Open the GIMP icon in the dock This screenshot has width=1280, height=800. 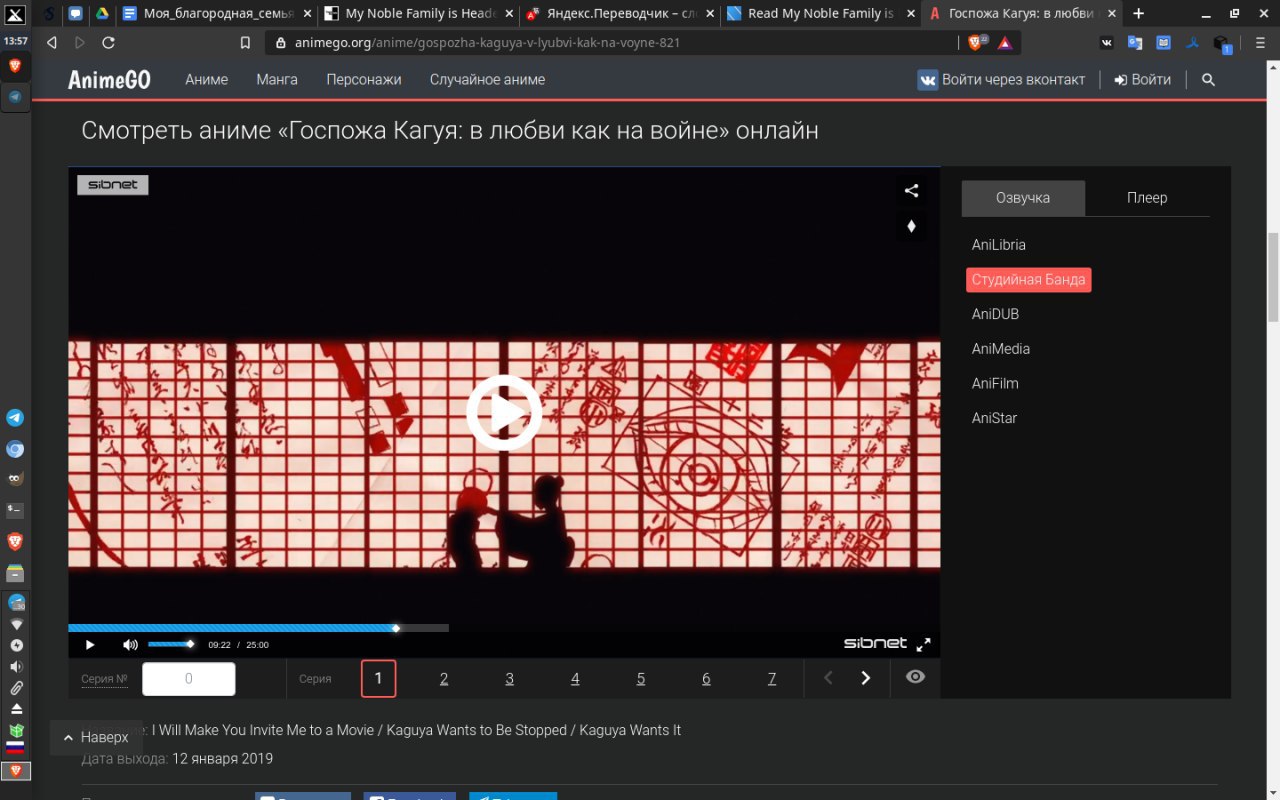15,479
